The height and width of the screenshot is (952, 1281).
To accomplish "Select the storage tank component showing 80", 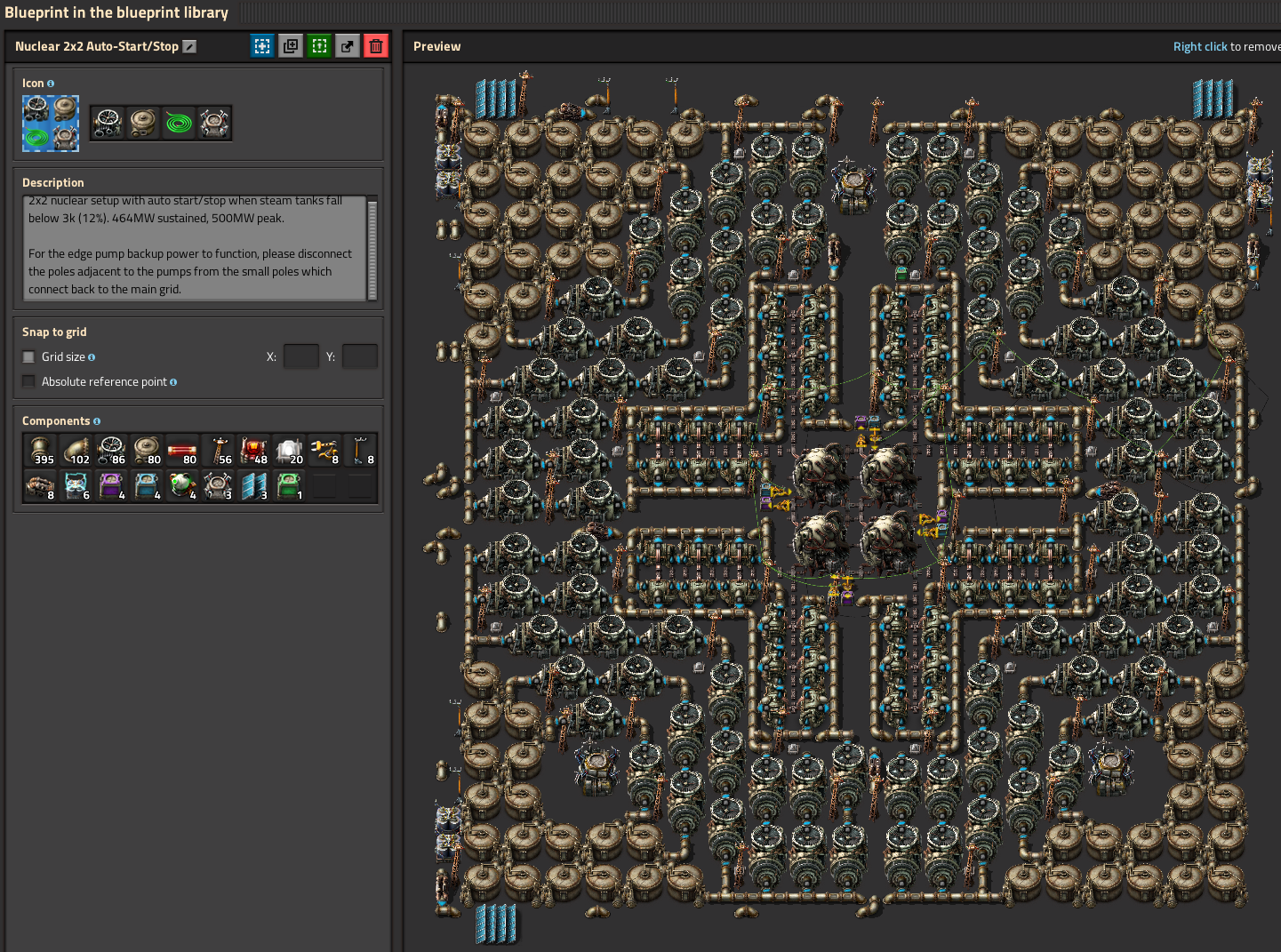I will pos(147,451).
